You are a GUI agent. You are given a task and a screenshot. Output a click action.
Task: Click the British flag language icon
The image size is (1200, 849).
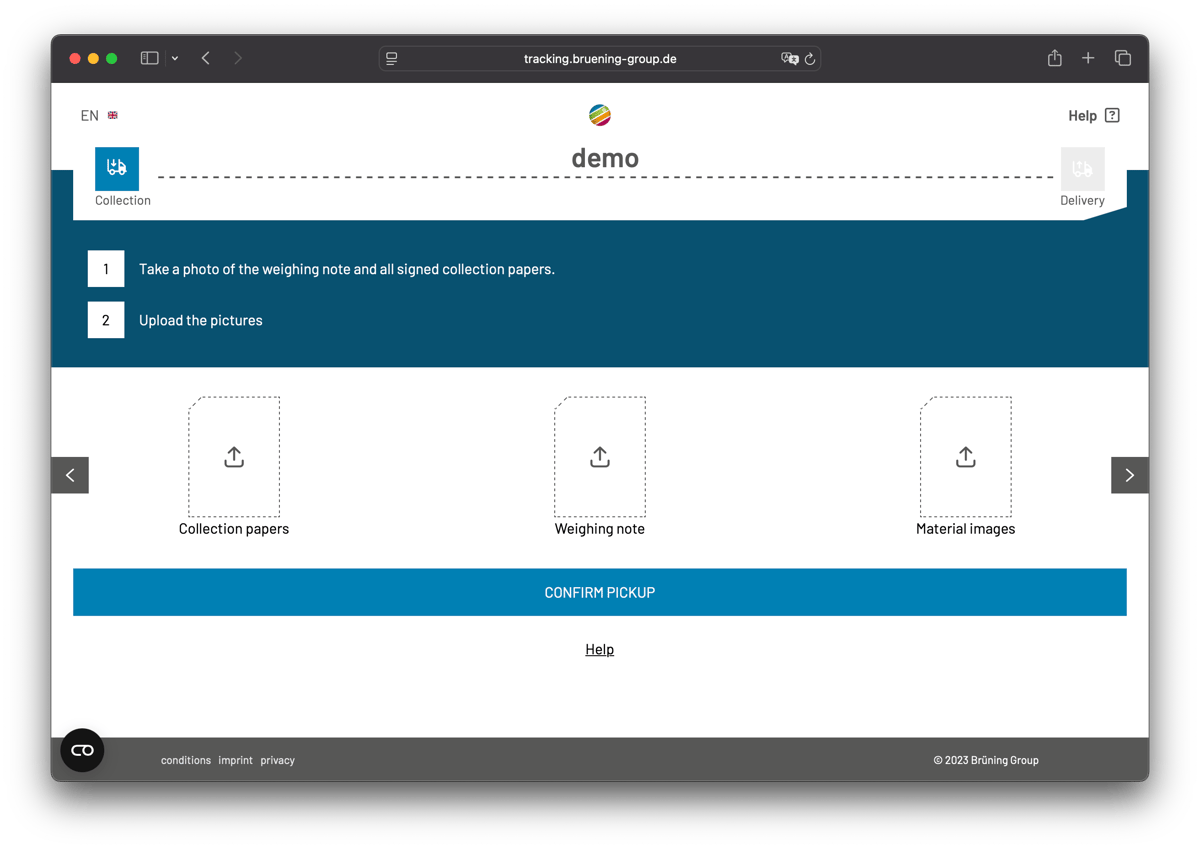[112, 115]
